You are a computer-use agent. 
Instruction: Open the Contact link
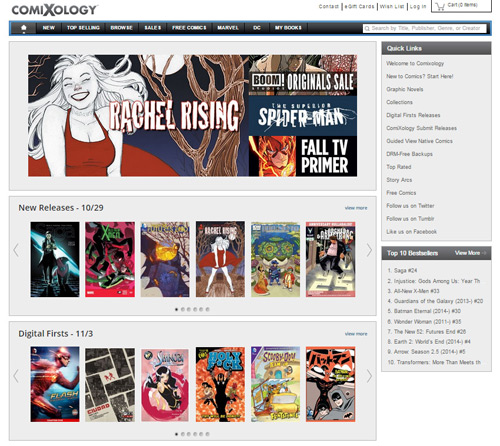pyautogui.click(x=329, y=6)
